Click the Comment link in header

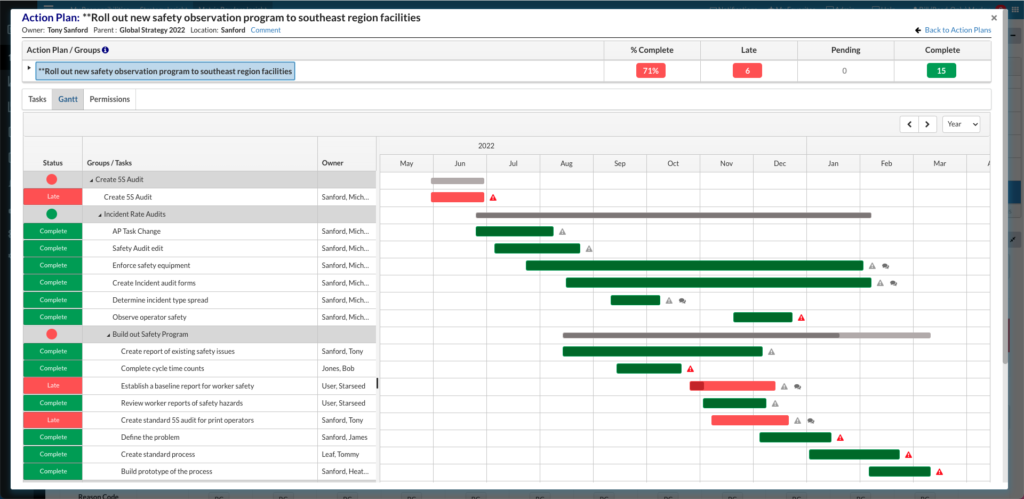point(265,30)
